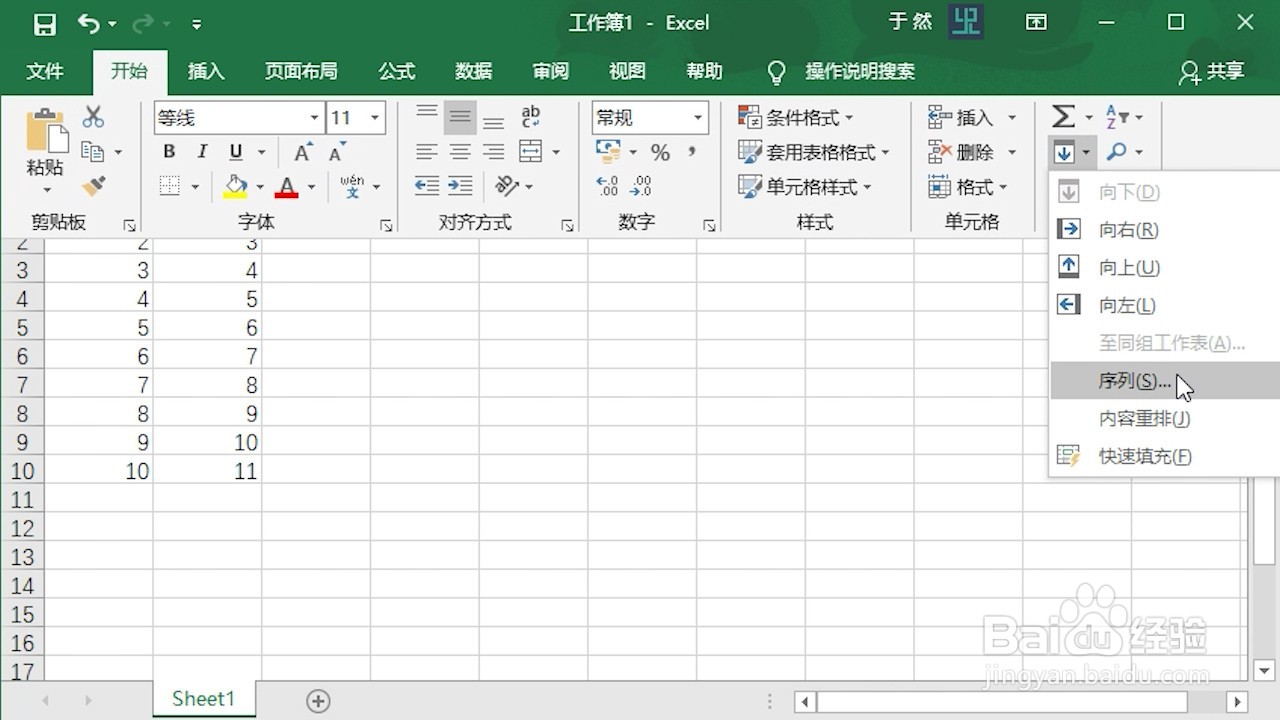Toggle underline formatting
This screenshot has height=720, width=1280.
(x=234, y=151)
